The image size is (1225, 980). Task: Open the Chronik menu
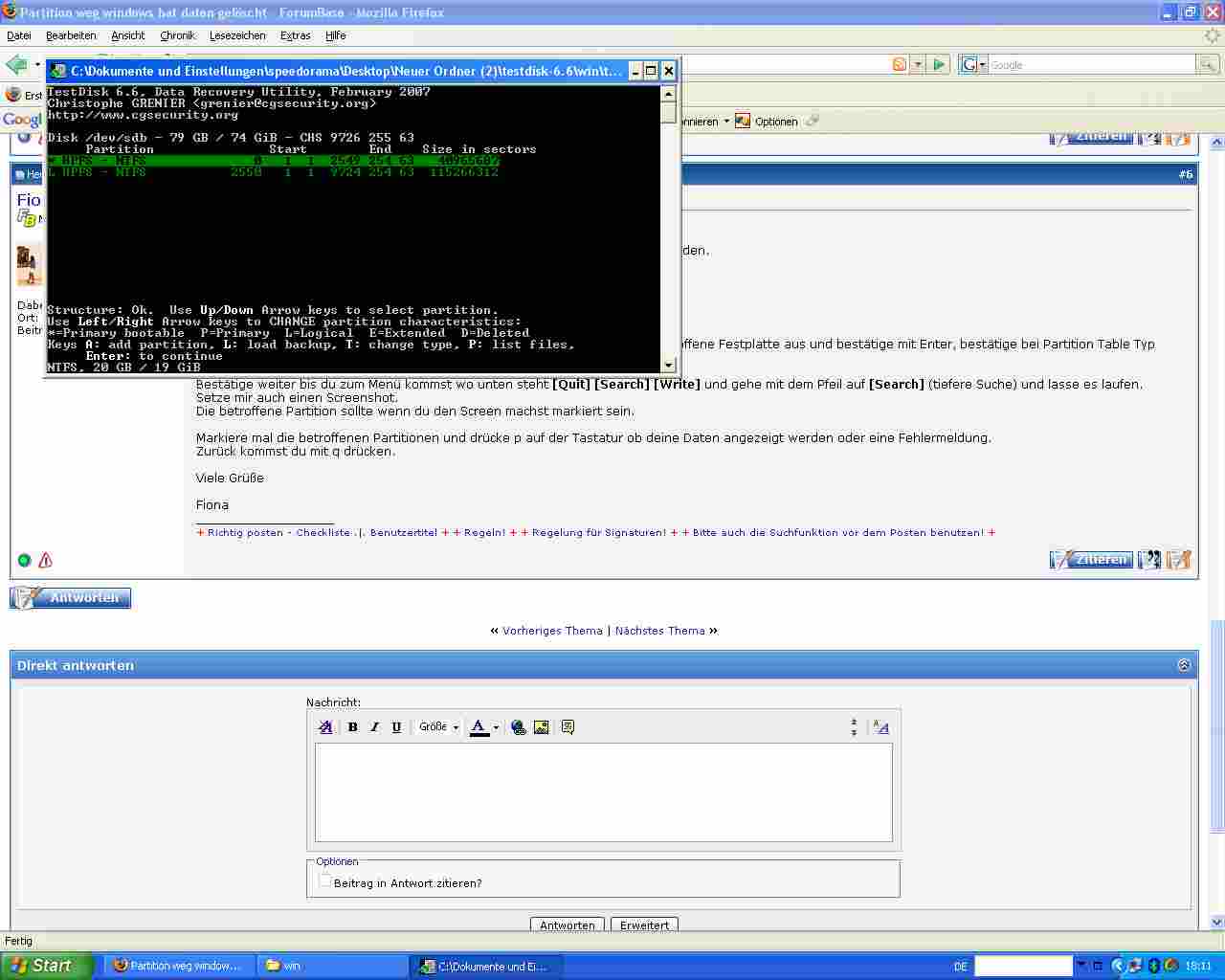tap(177, 35)
